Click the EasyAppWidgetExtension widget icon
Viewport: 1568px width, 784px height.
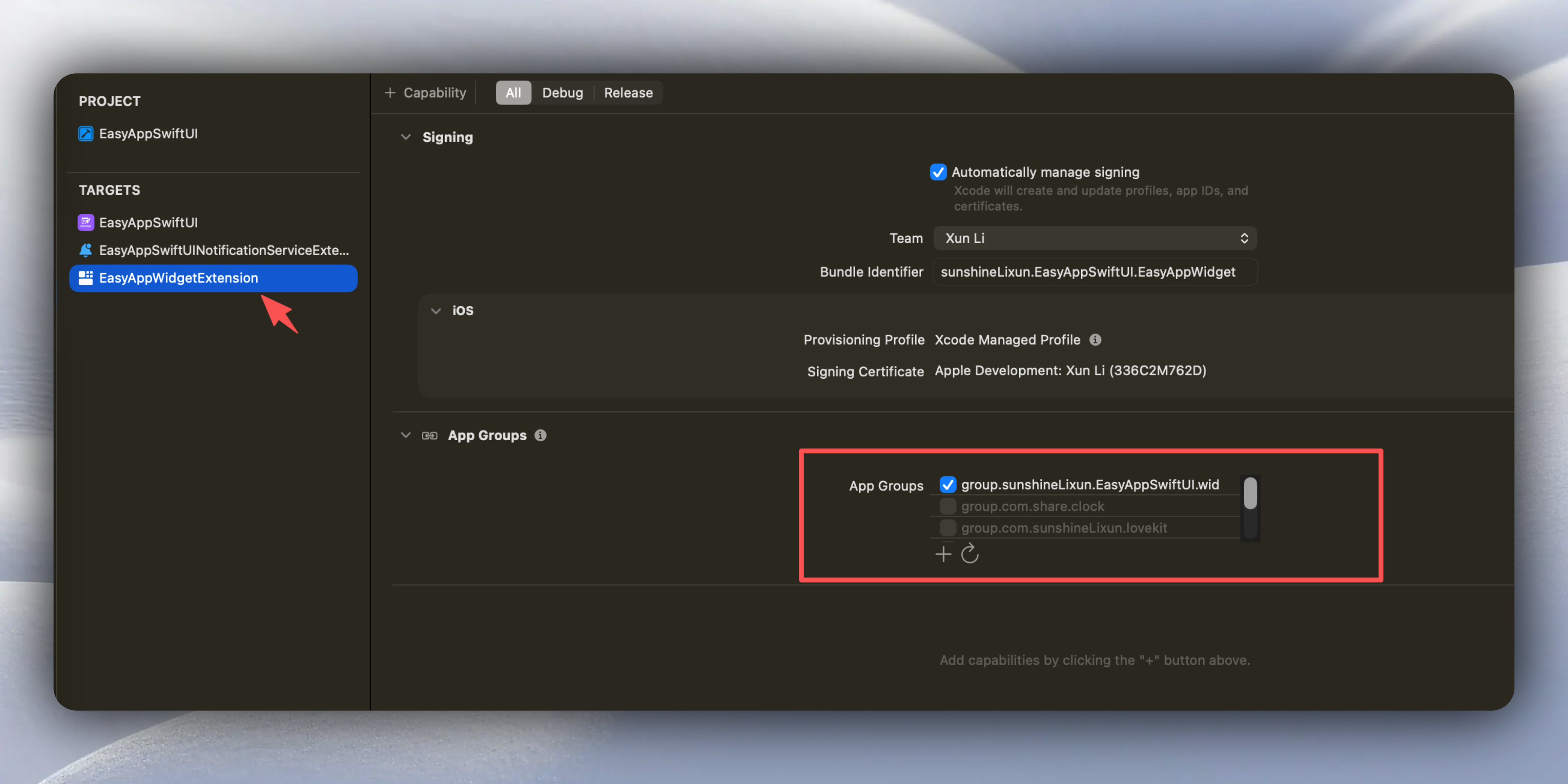coord(85,278)
